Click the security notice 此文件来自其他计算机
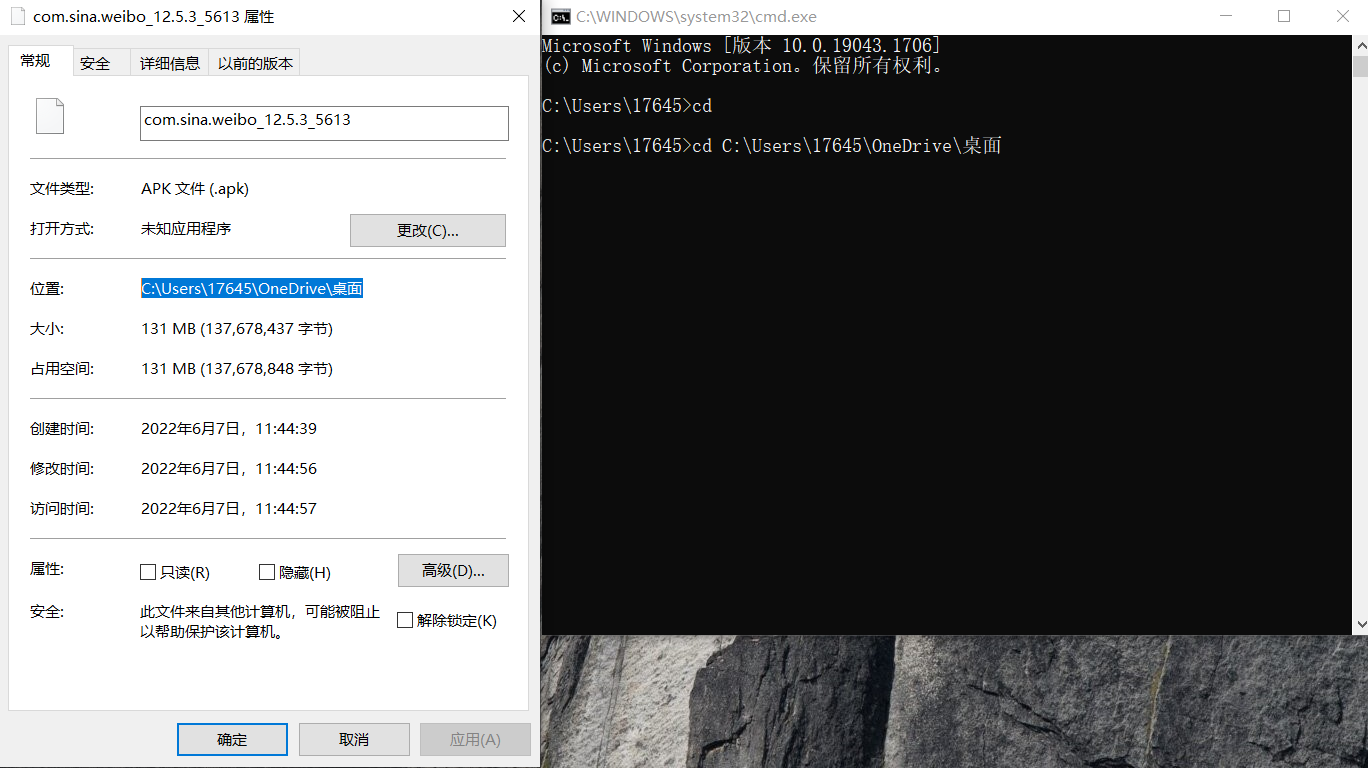Image resolution: width=1368 pixels, height=768 pixels. (x=260, y=621)
